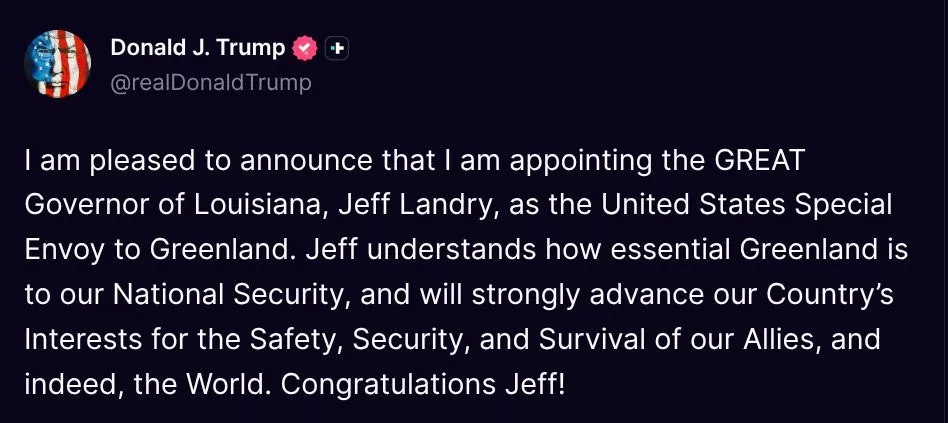This screenshot has height=423, width=948.
Task: Click the red verified checkmark badge
Action: coord(304,48)
